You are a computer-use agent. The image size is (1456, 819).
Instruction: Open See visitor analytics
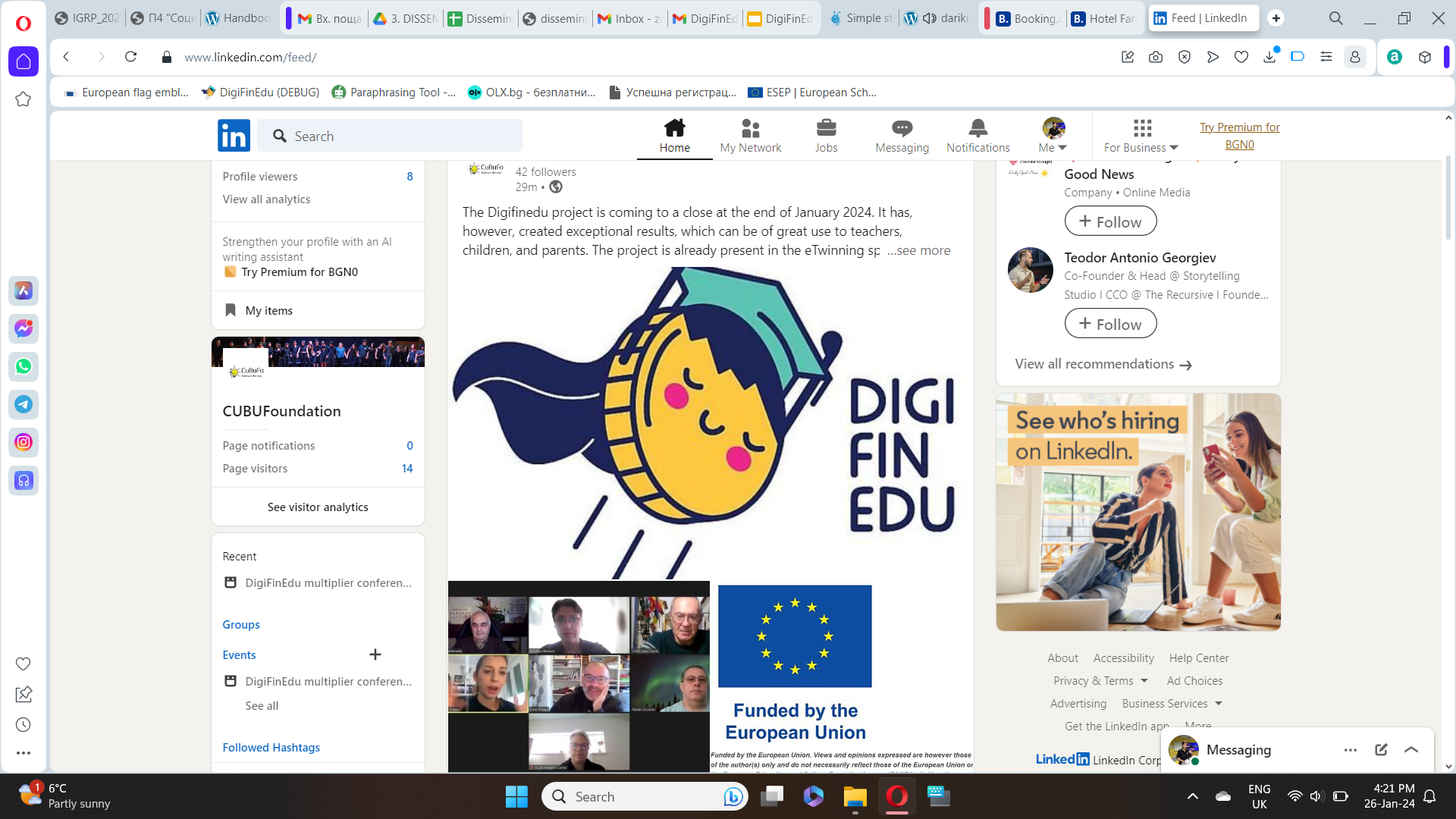pos(318,507)
